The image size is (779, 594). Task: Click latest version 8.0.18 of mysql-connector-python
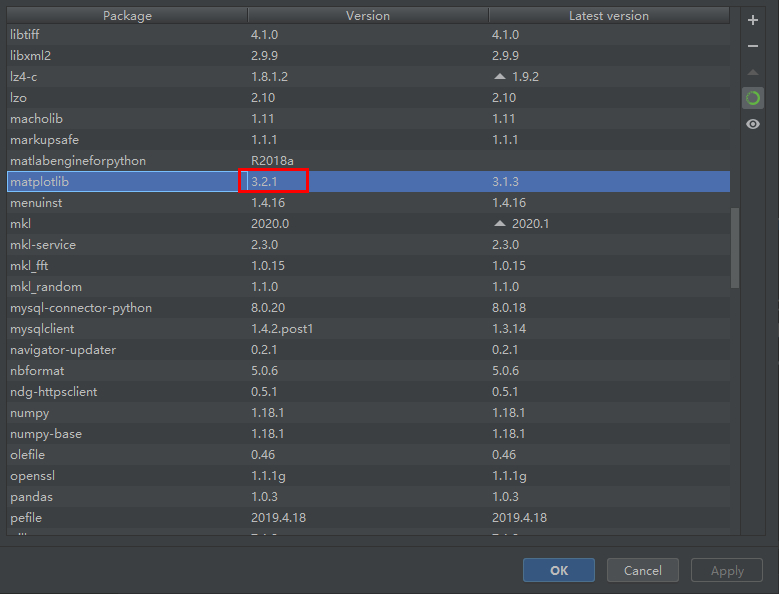click(x=509, y=308)
